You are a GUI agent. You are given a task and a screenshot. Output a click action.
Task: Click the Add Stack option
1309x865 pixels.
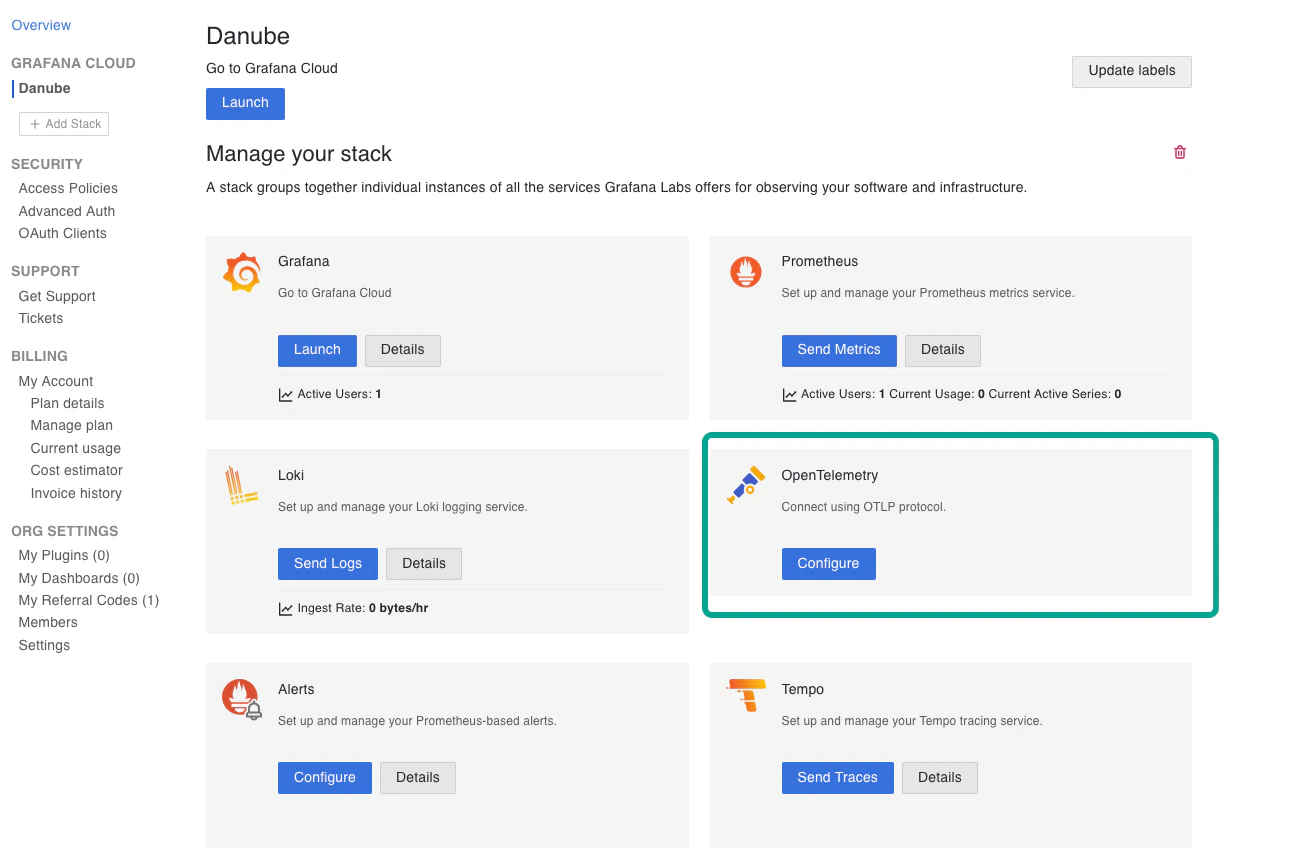click(63, 123)
